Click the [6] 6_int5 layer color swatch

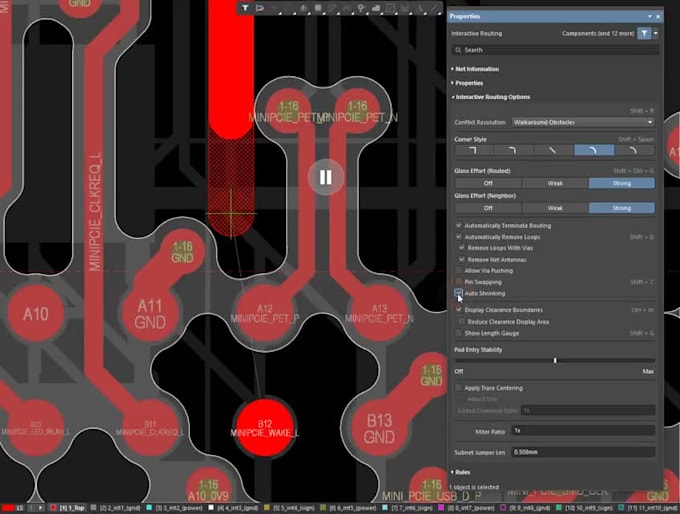click(323, 507)
